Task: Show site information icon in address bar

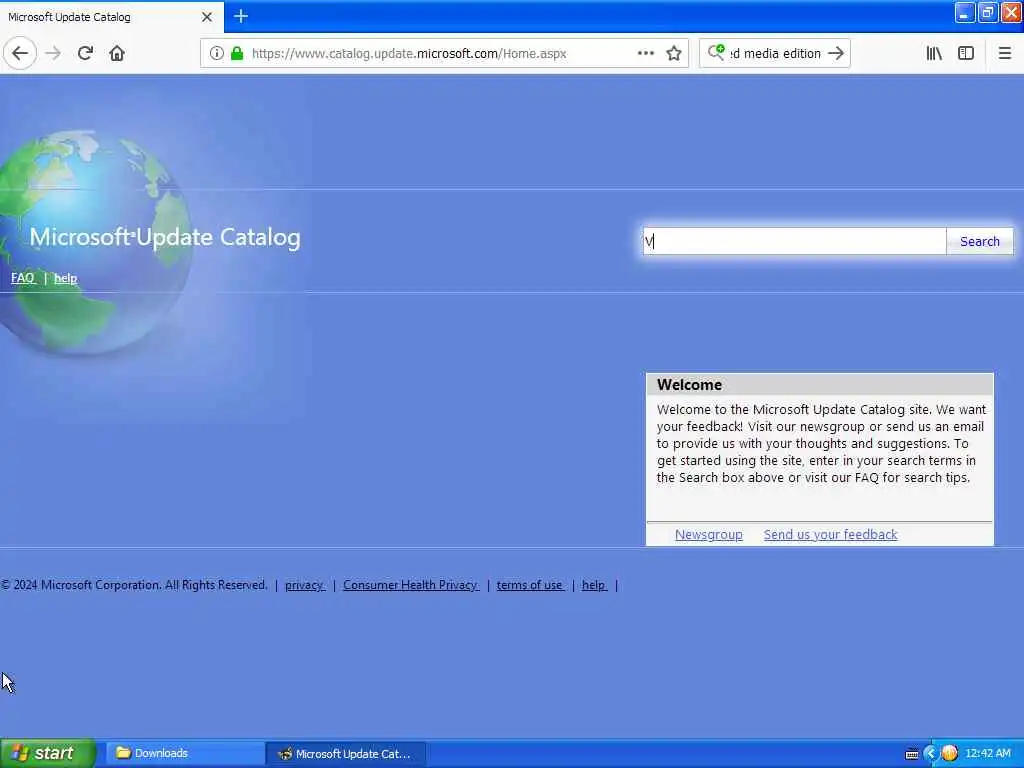Action: point(217,54)
